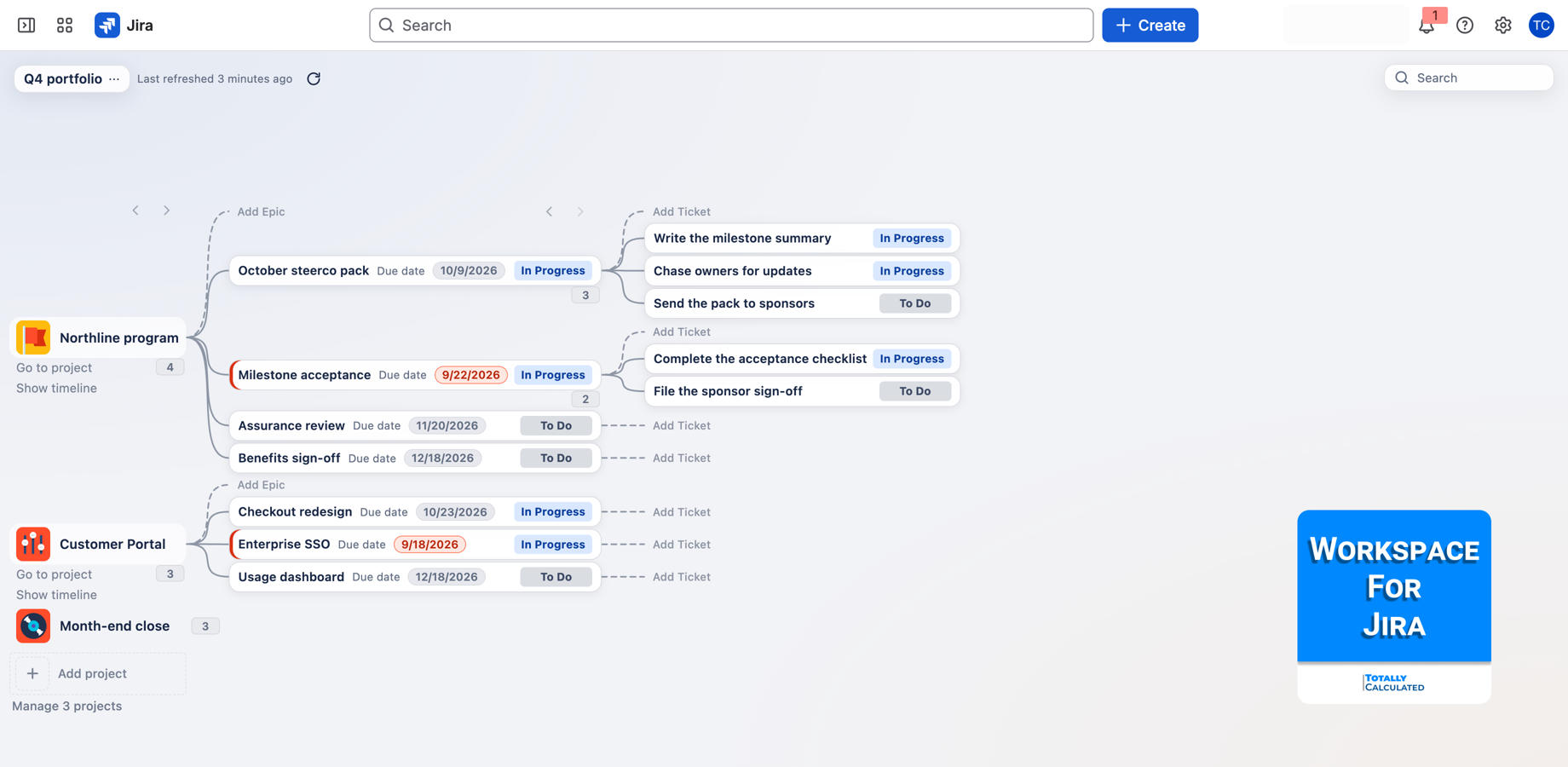Image resolution: width=1568 pixels, height=767 pixels.
Task: Open due date 9/18/2026 on Enterprise SSO
Action: tap(429, 545)
